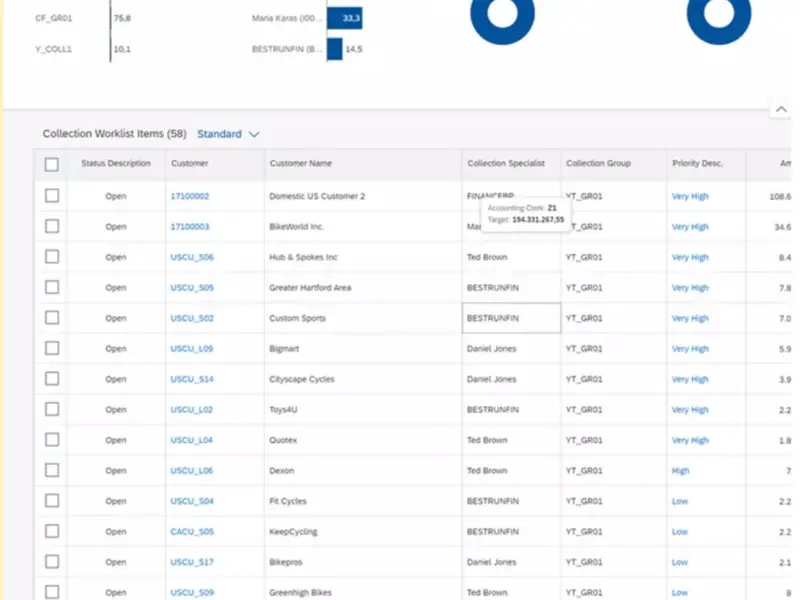Click the left donut chart

[502, 17]
